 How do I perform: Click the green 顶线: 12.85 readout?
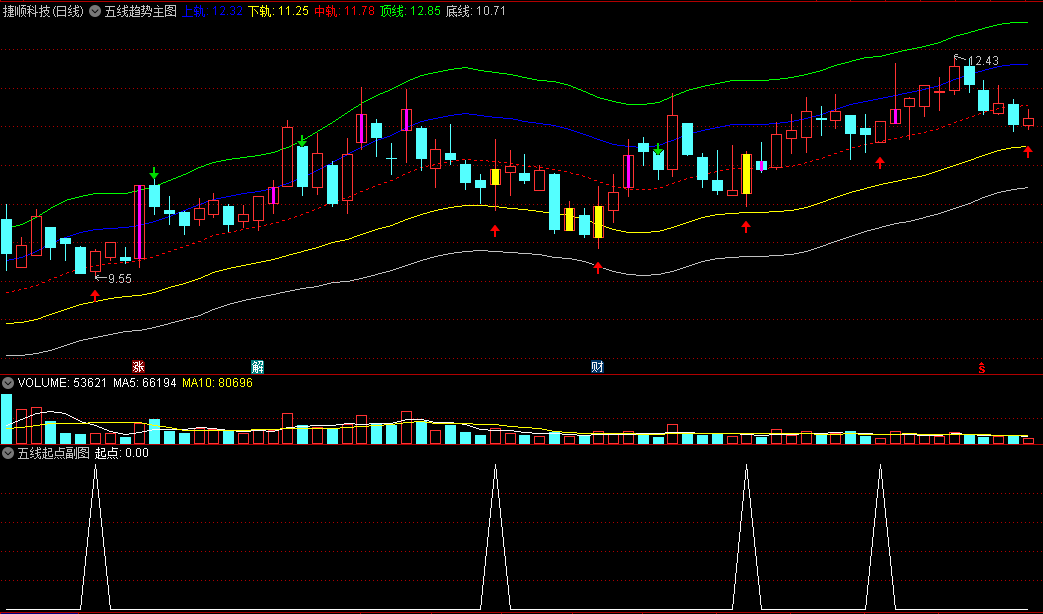coord(410,11)
